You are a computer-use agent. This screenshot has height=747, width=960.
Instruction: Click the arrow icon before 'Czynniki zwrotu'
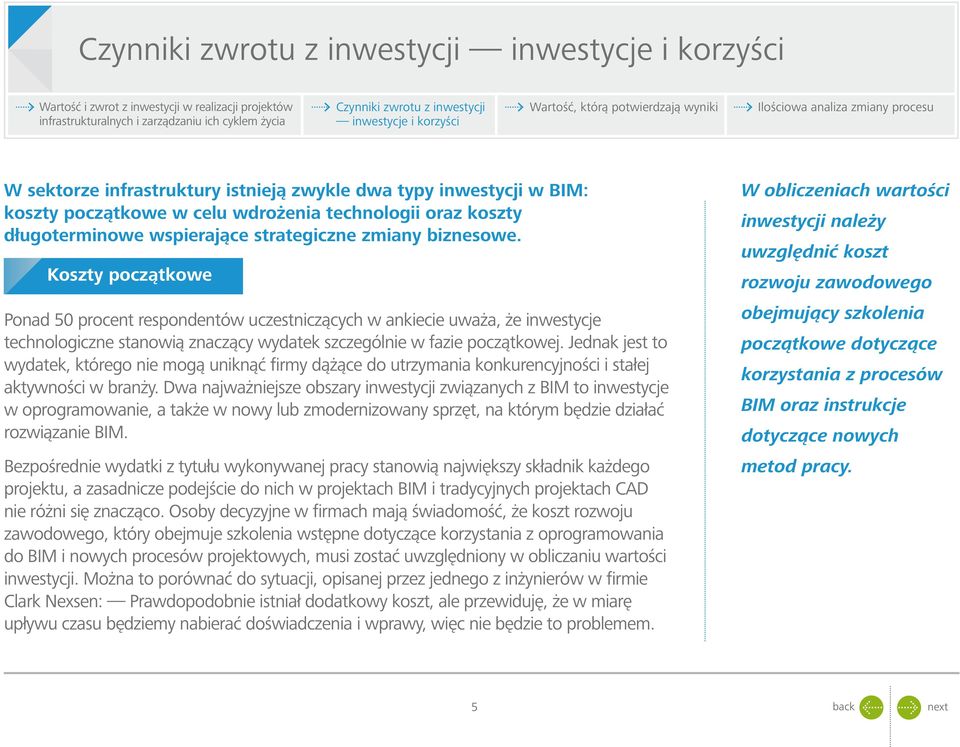click(321, 107)
